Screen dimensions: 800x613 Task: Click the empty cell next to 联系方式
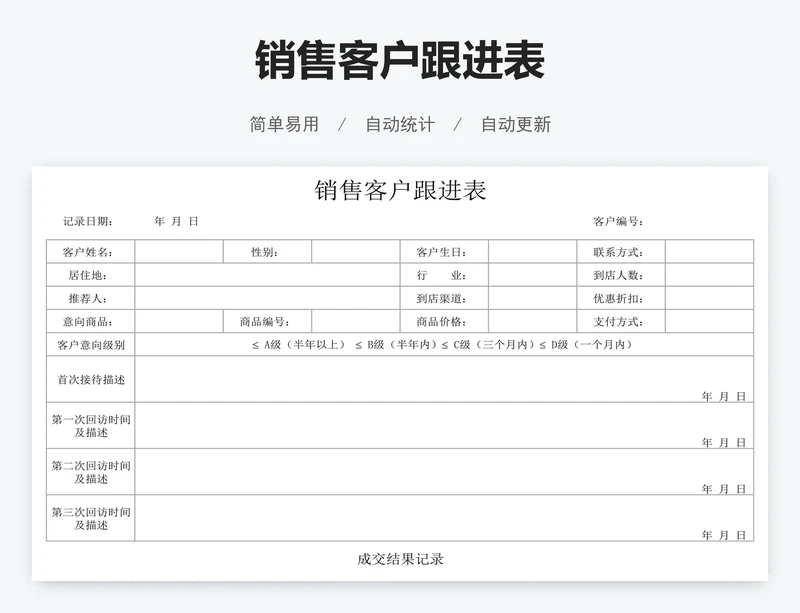coord(710,252)
